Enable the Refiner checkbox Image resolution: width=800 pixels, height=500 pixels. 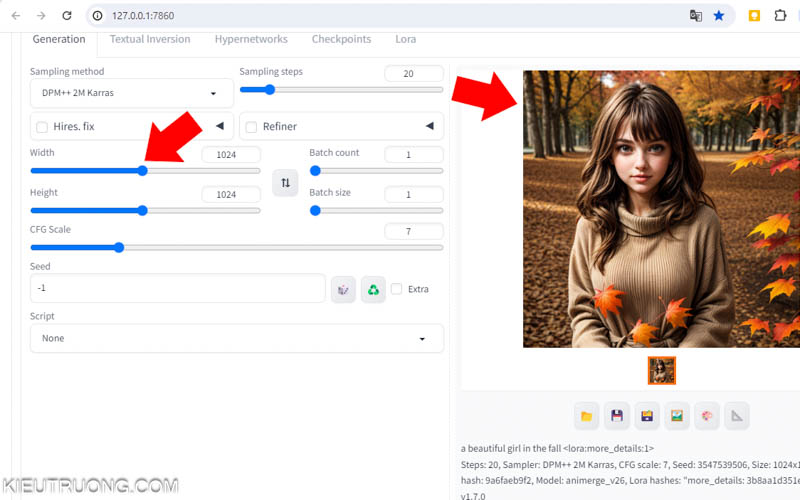tap(251, 127)
